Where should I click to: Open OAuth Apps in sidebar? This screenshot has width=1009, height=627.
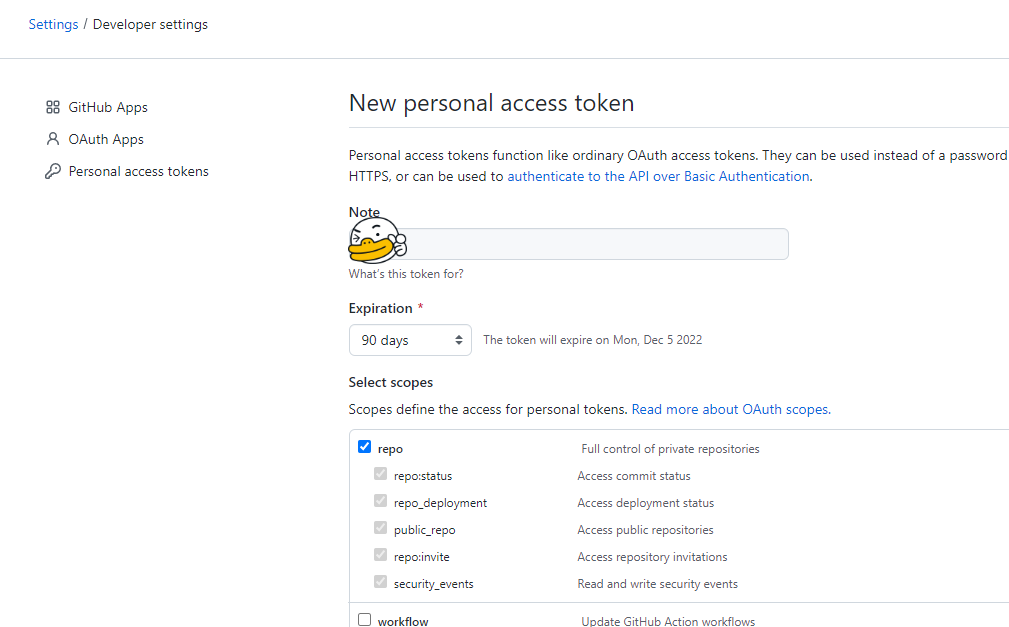point(106,139)
